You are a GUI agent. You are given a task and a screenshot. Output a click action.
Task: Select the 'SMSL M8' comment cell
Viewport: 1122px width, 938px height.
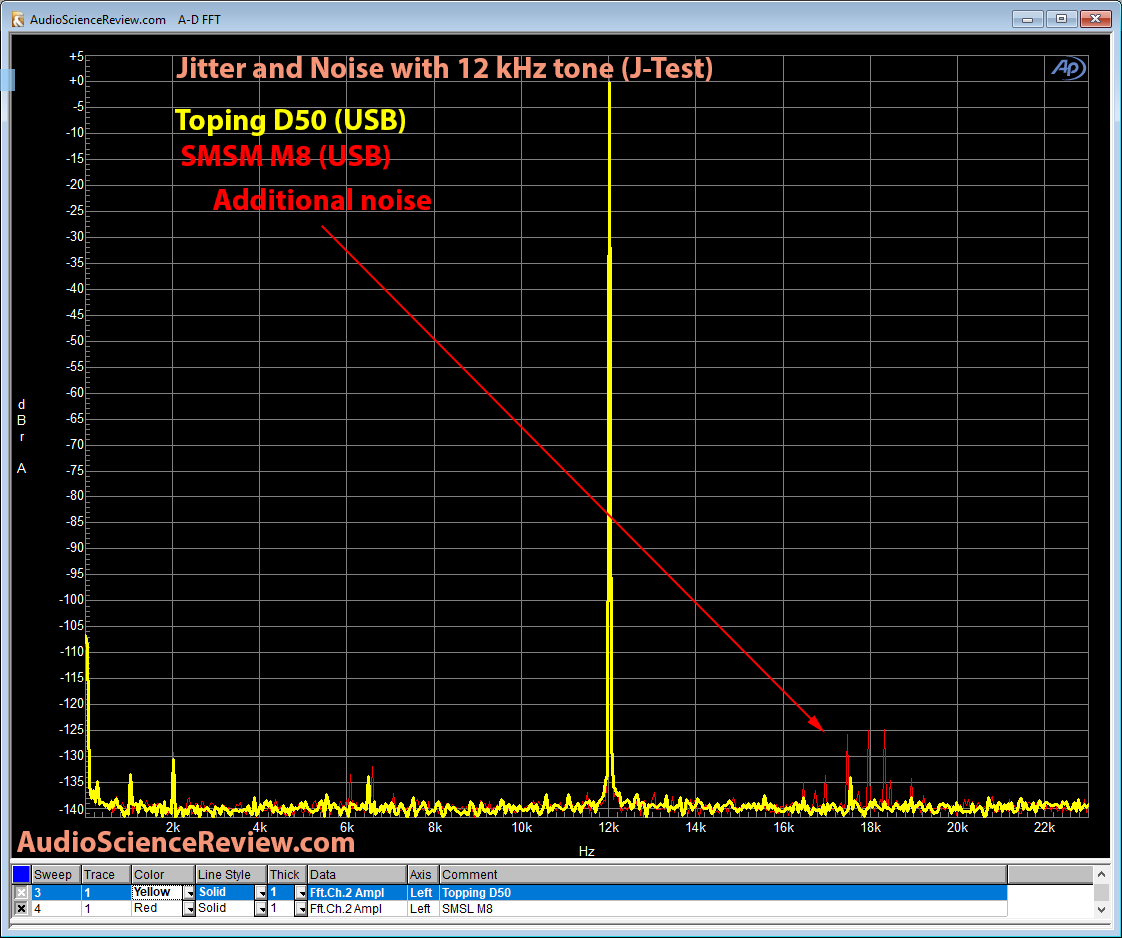click(x=723, y=909)
